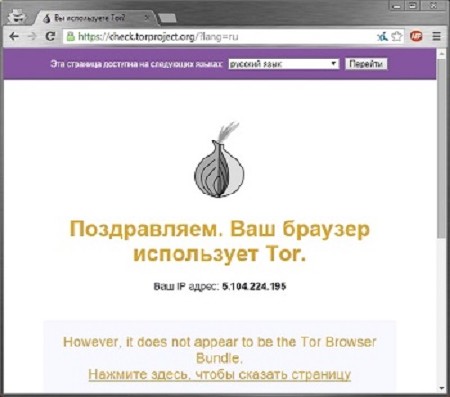Screen dimensions: 450x397
Task: Open the Chrome hamburger menu
Action: coord(436,36)
